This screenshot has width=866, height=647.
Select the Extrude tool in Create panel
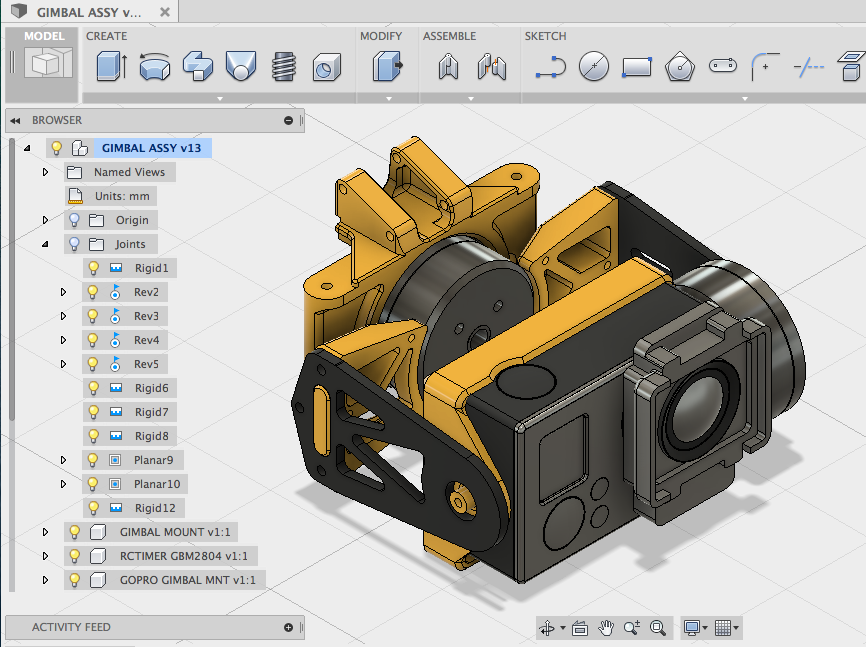coord(108,65)
